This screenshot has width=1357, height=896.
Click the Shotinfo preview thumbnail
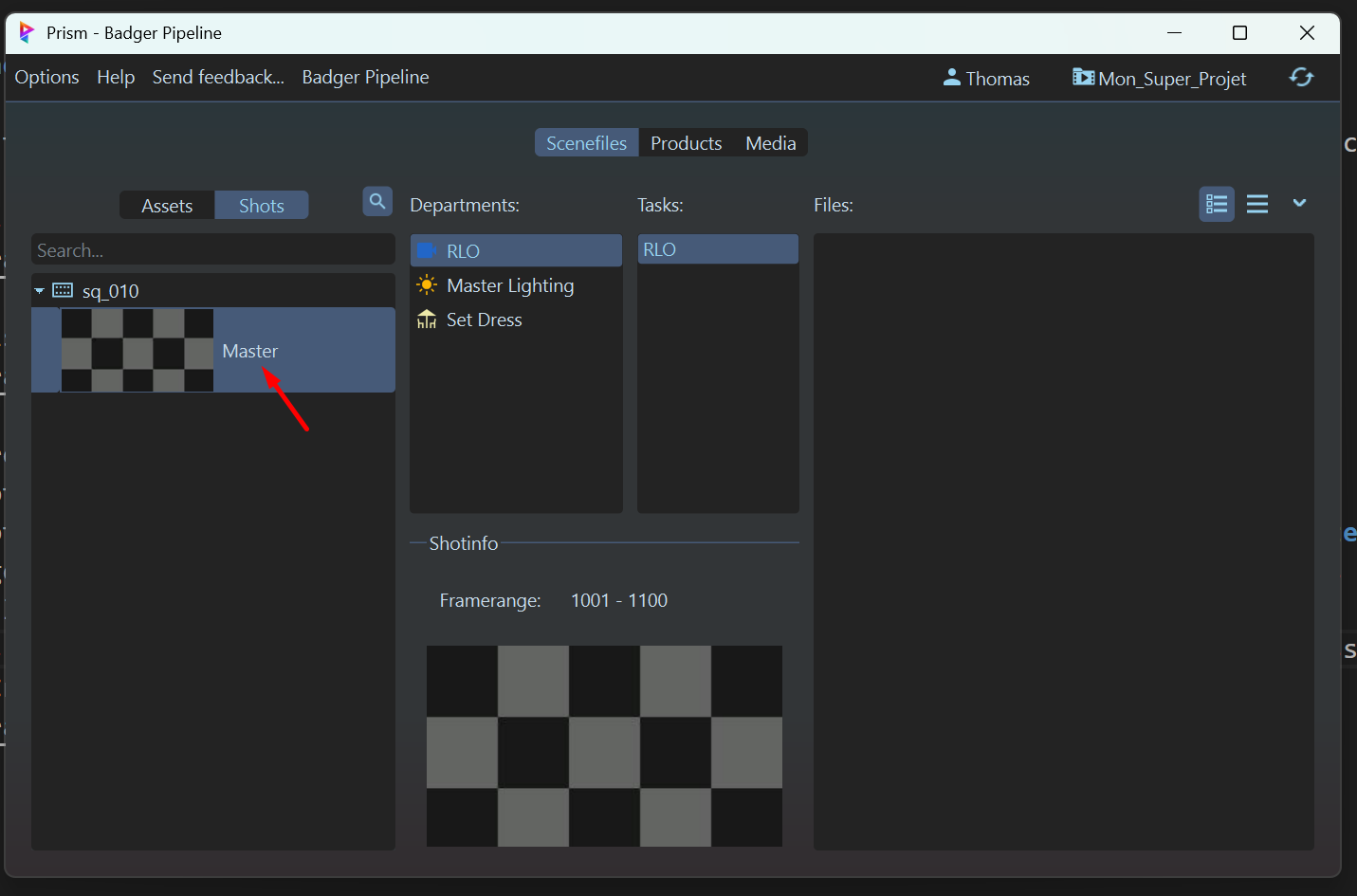click(604, 745)
